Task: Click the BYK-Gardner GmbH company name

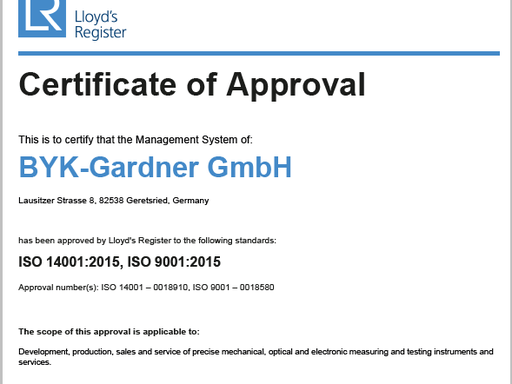Action: [x=155, y=167]
